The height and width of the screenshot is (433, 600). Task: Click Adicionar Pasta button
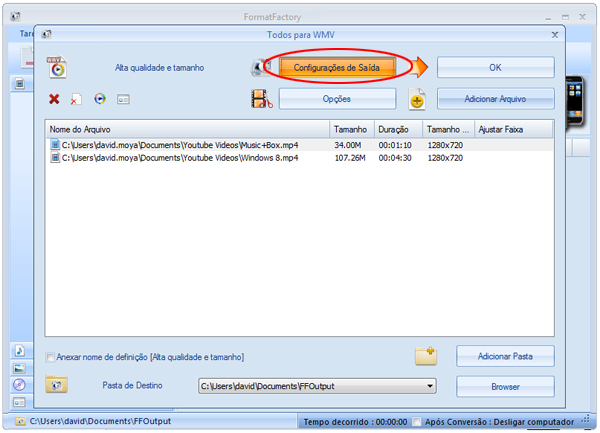coord(505,356)
